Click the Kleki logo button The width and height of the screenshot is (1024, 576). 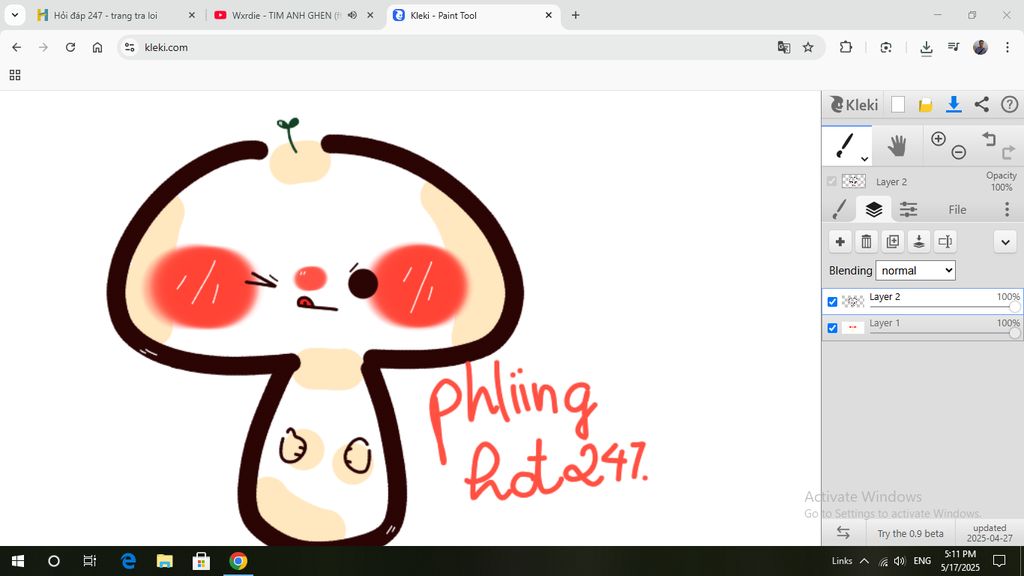(853, 105)
